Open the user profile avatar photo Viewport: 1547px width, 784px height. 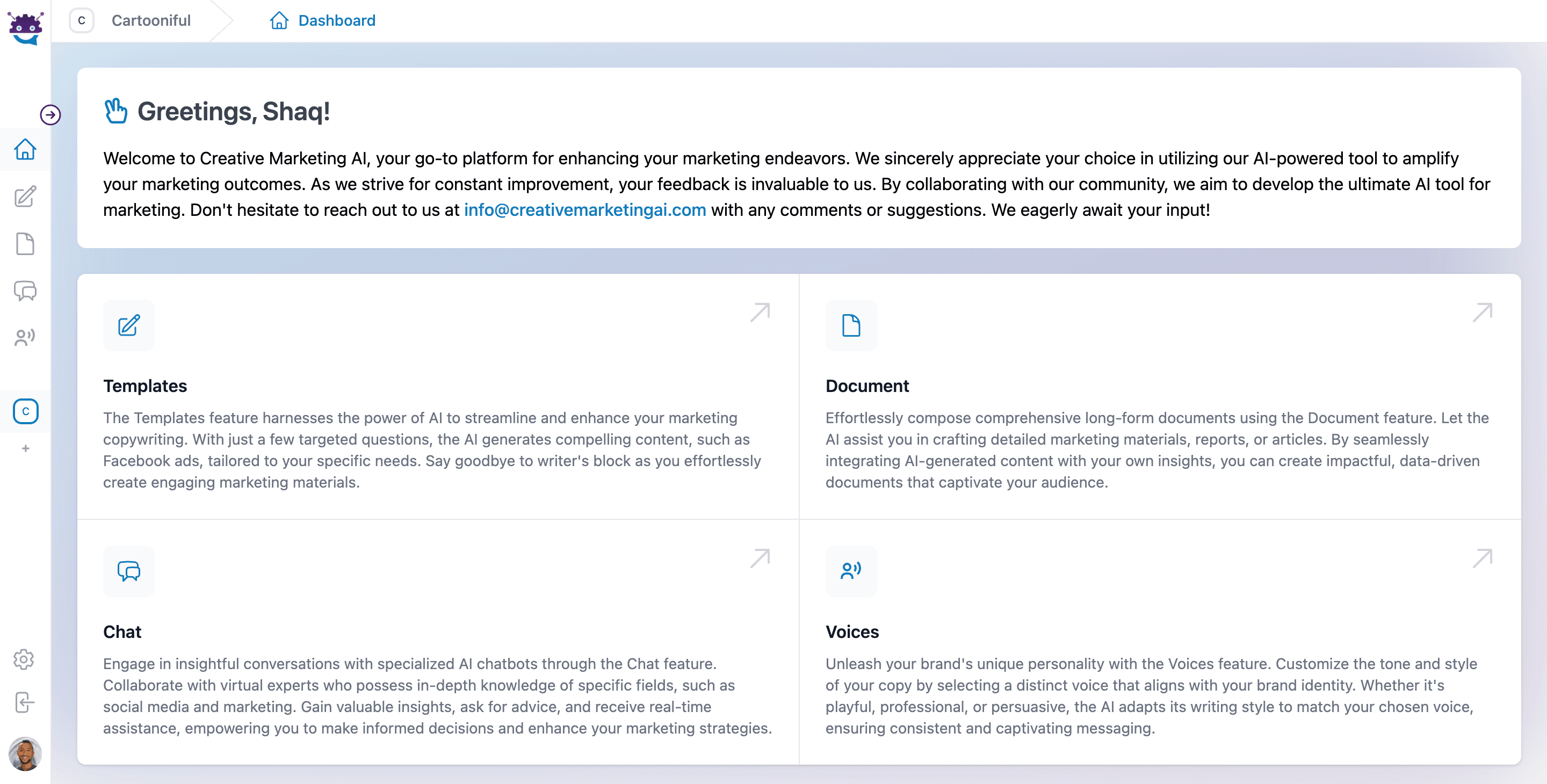pyautogui.click(x=25, y=754)
